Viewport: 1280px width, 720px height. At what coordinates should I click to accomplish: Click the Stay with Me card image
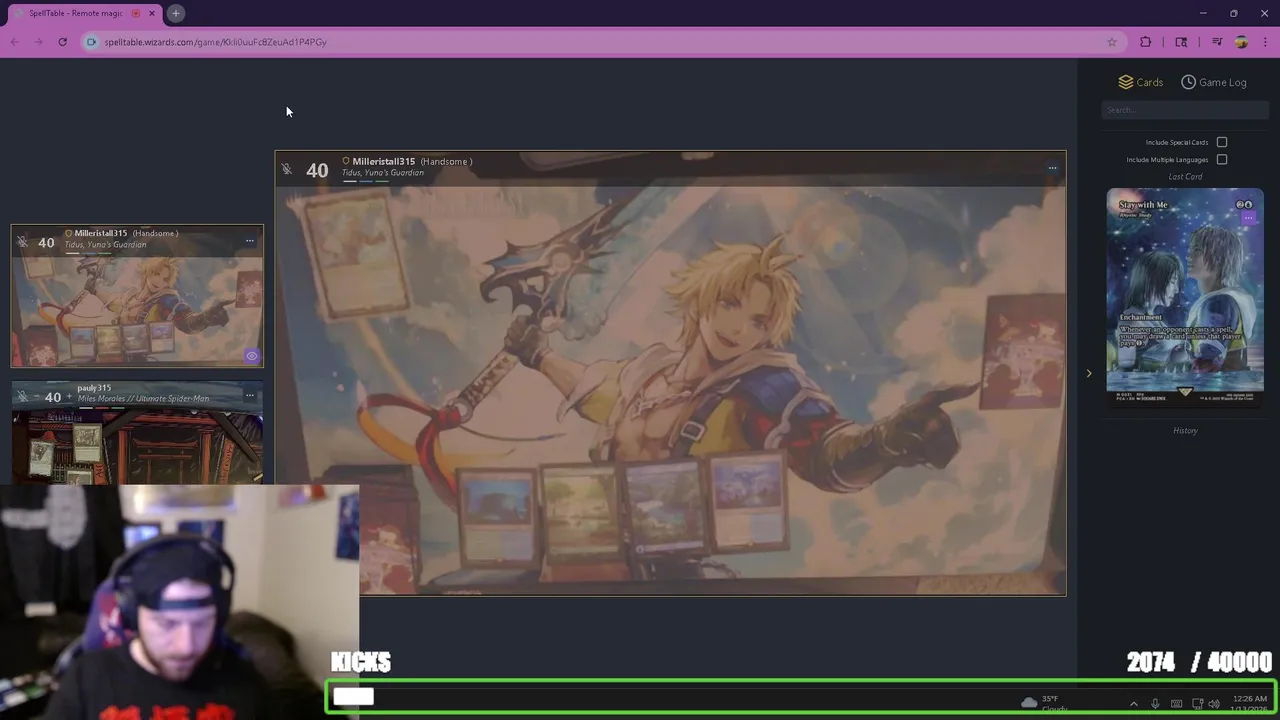tap(1185, 296)
